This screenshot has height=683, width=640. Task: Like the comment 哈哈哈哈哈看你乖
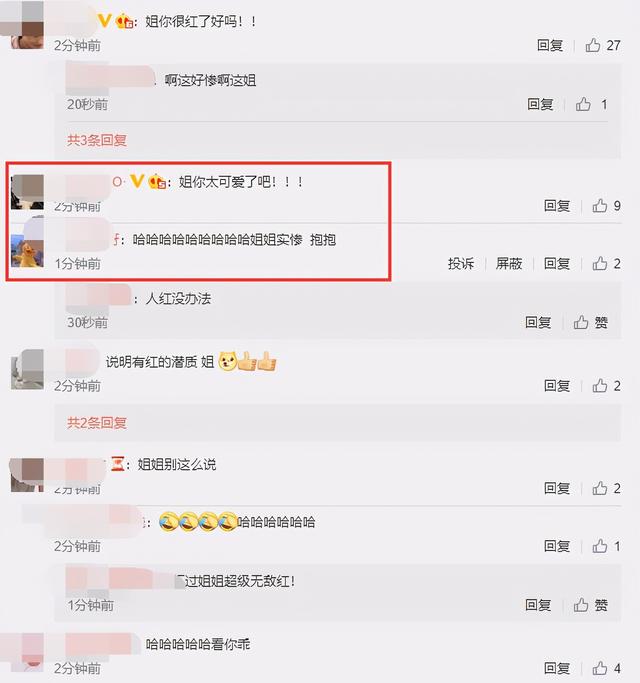coord(606,668)
